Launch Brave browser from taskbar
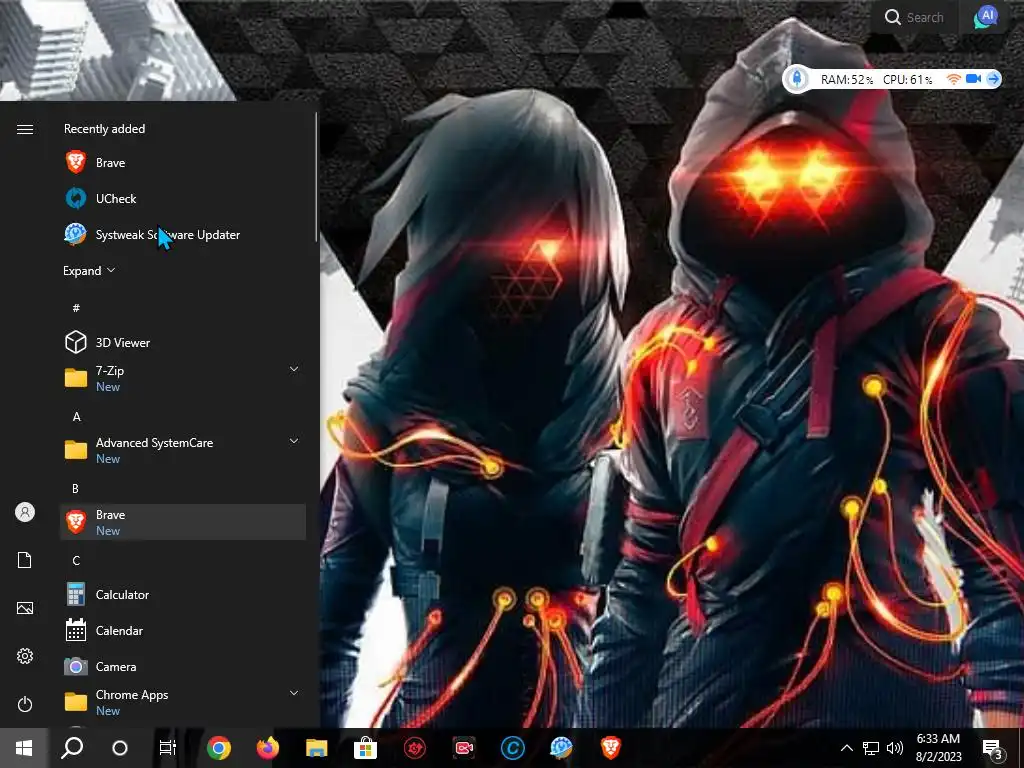This screenshot has width=1024, height=768. 611,748
